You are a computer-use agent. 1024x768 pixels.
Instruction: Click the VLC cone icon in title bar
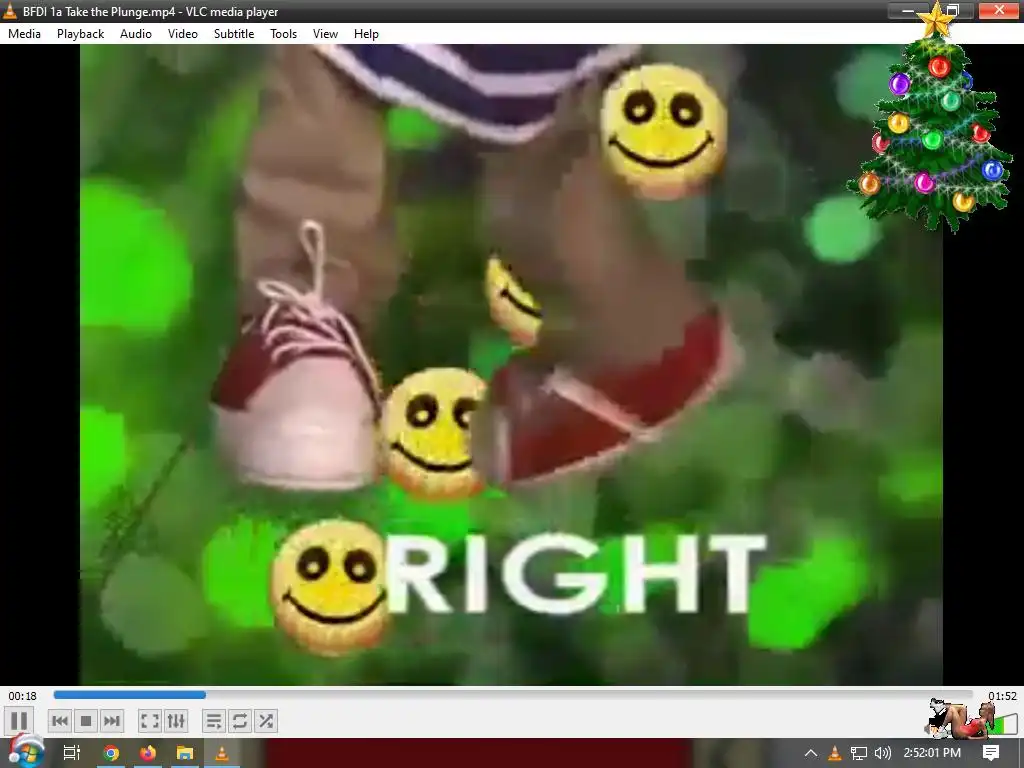pos(10,11)
